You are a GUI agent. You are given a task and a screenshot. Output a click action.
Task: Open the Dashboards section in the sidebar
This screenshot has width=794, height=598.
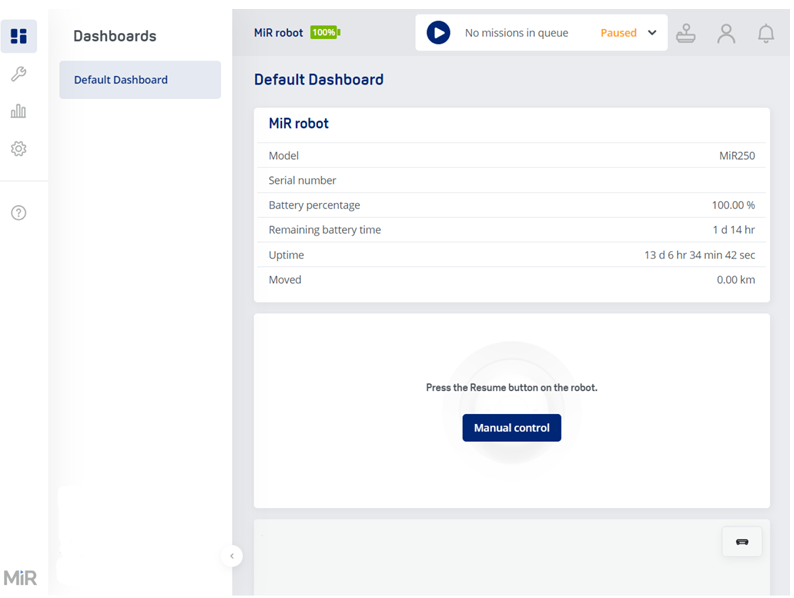coord(19,36)
